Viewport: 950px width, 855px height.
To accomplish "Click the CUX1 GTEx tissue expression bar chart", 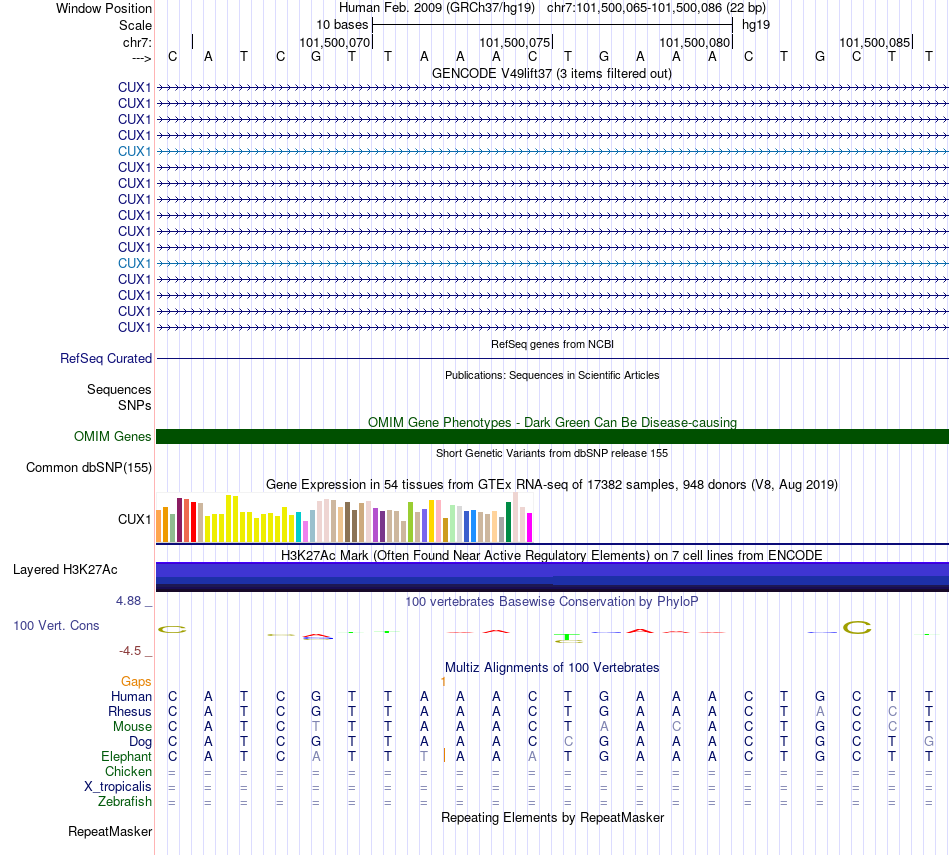I will pyautogui.click(x=344, y=517).
